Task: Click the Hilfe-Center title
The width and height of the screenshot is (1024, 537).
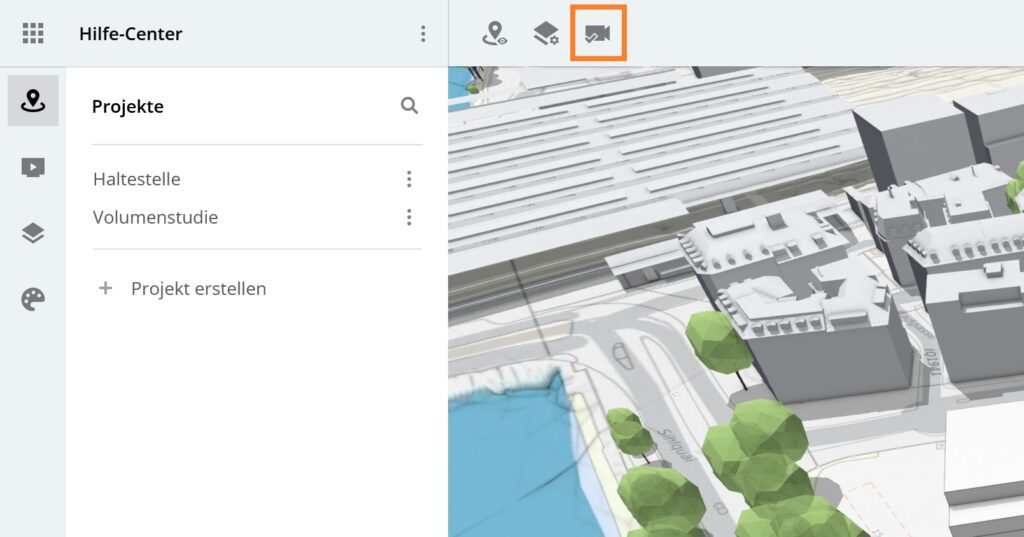Action: 130,34
